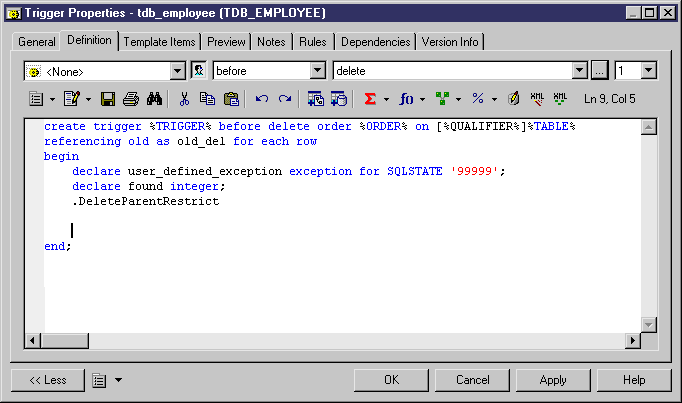Add trigger item from DBMS icon

(x=339, y=99)
